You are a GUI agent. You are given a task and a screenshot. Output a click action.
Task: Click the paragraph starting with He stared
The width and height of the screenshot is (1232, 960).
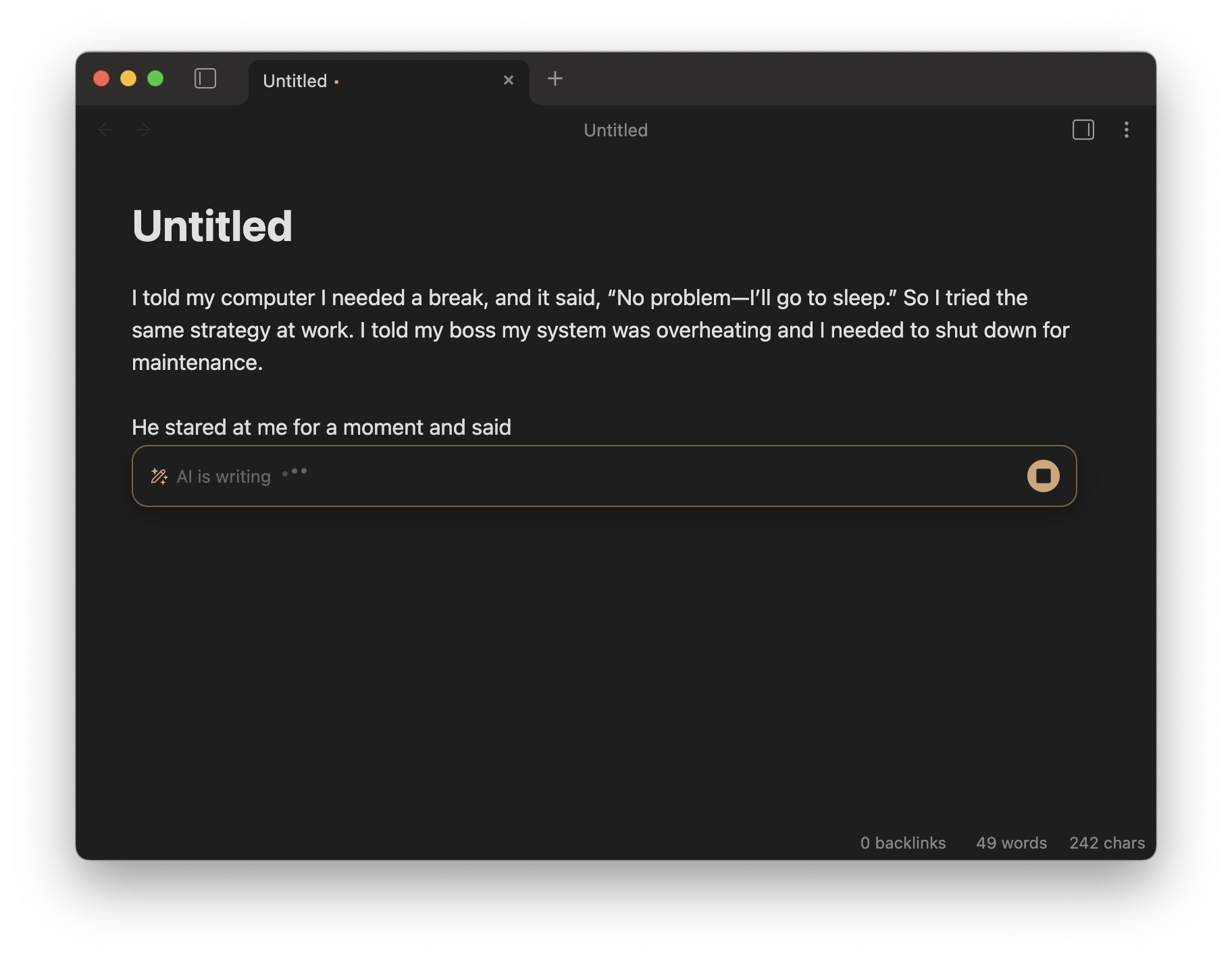322,427
